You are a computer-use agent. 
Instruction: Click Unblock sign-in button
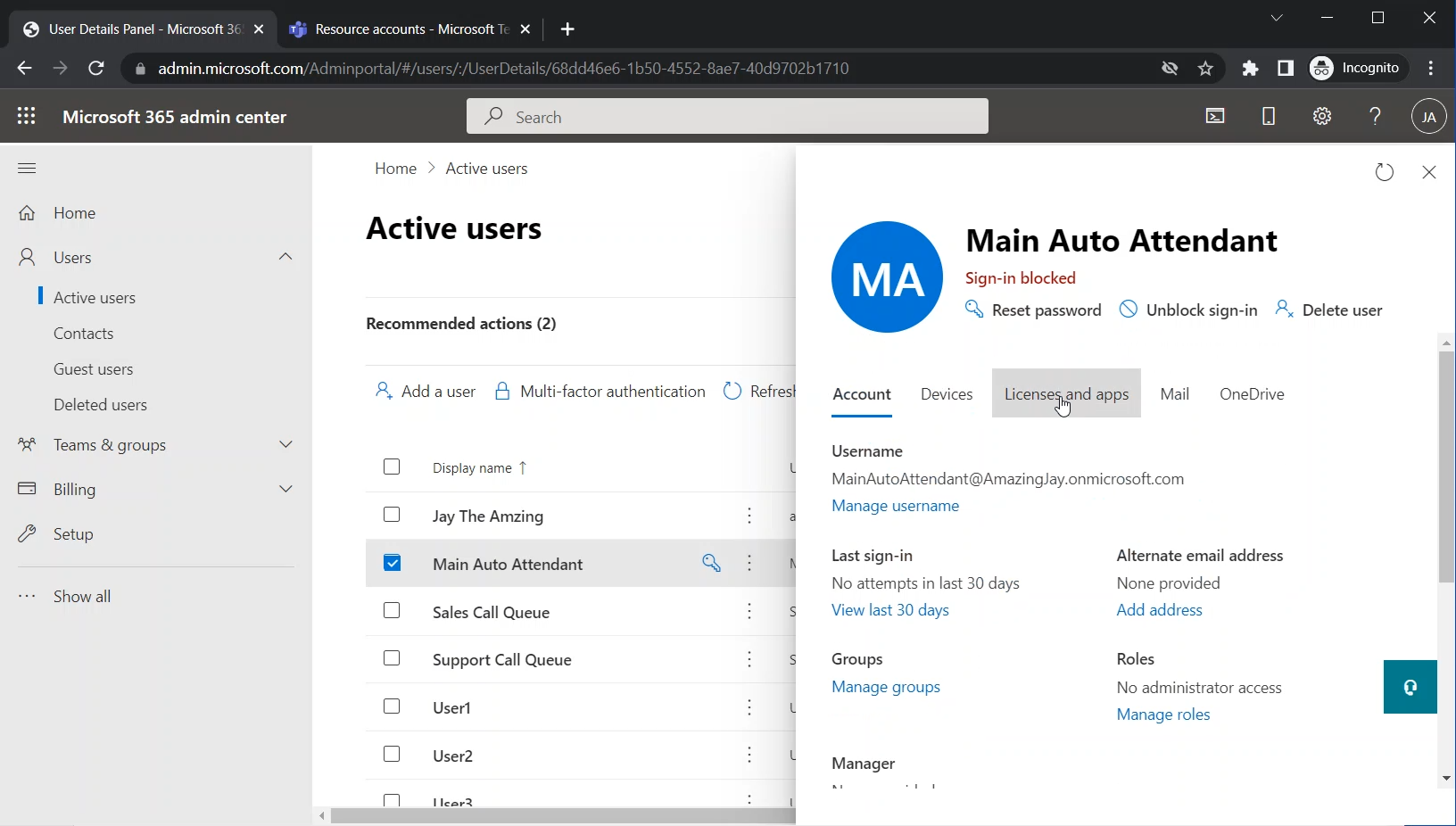1189,310
